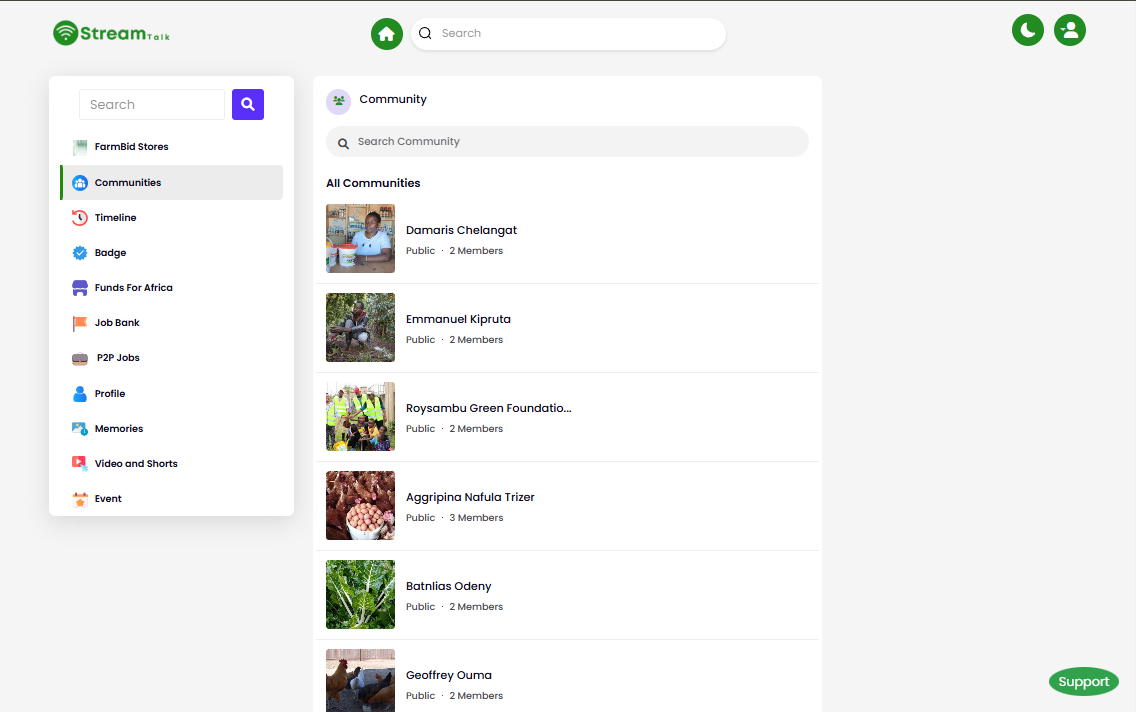Image resolution: width=1136 pixels, height=712 pixels.
Task: Open FarmBid Stores from the sidebar
Action: pos(131,147)
